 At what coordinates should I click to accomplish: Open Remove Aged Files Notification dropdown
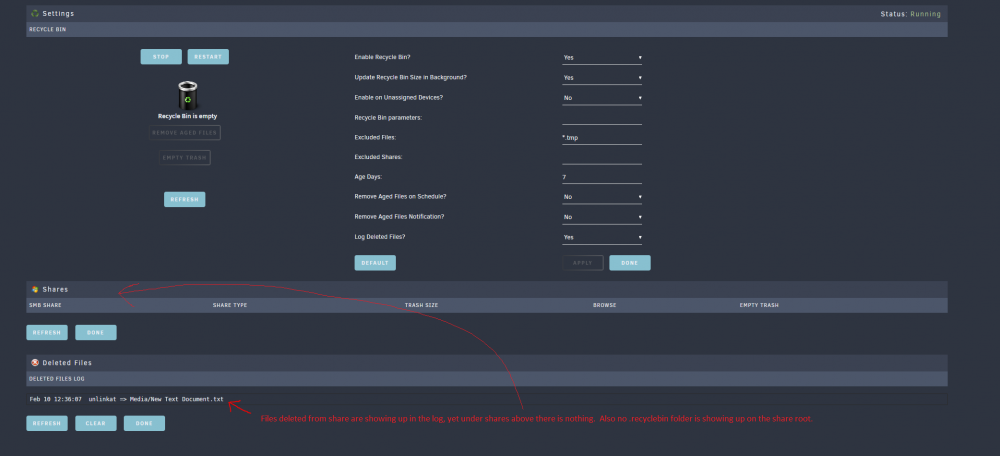602,217
